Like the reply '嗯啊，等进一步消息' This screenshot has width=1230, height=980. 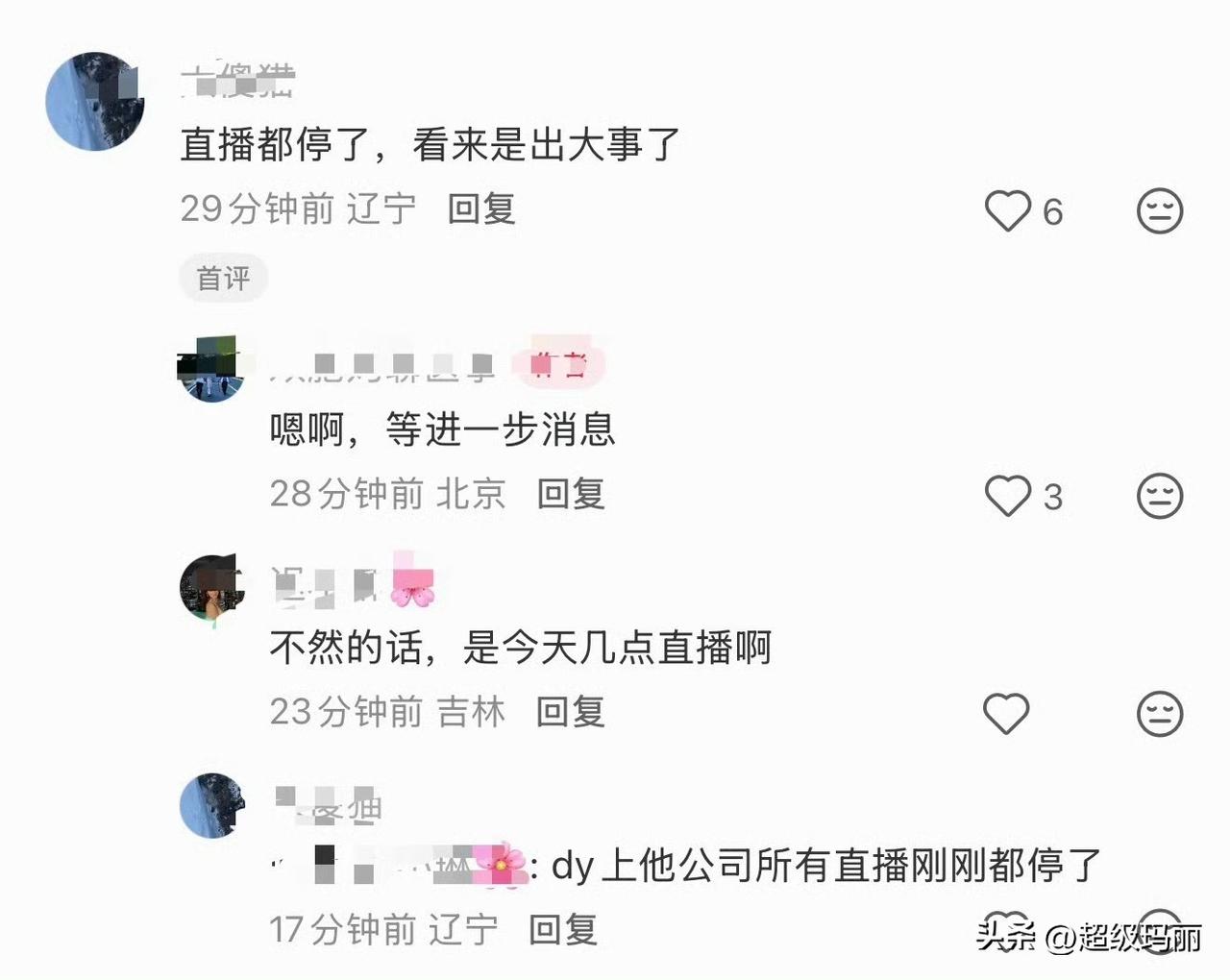click(1007, 496)
